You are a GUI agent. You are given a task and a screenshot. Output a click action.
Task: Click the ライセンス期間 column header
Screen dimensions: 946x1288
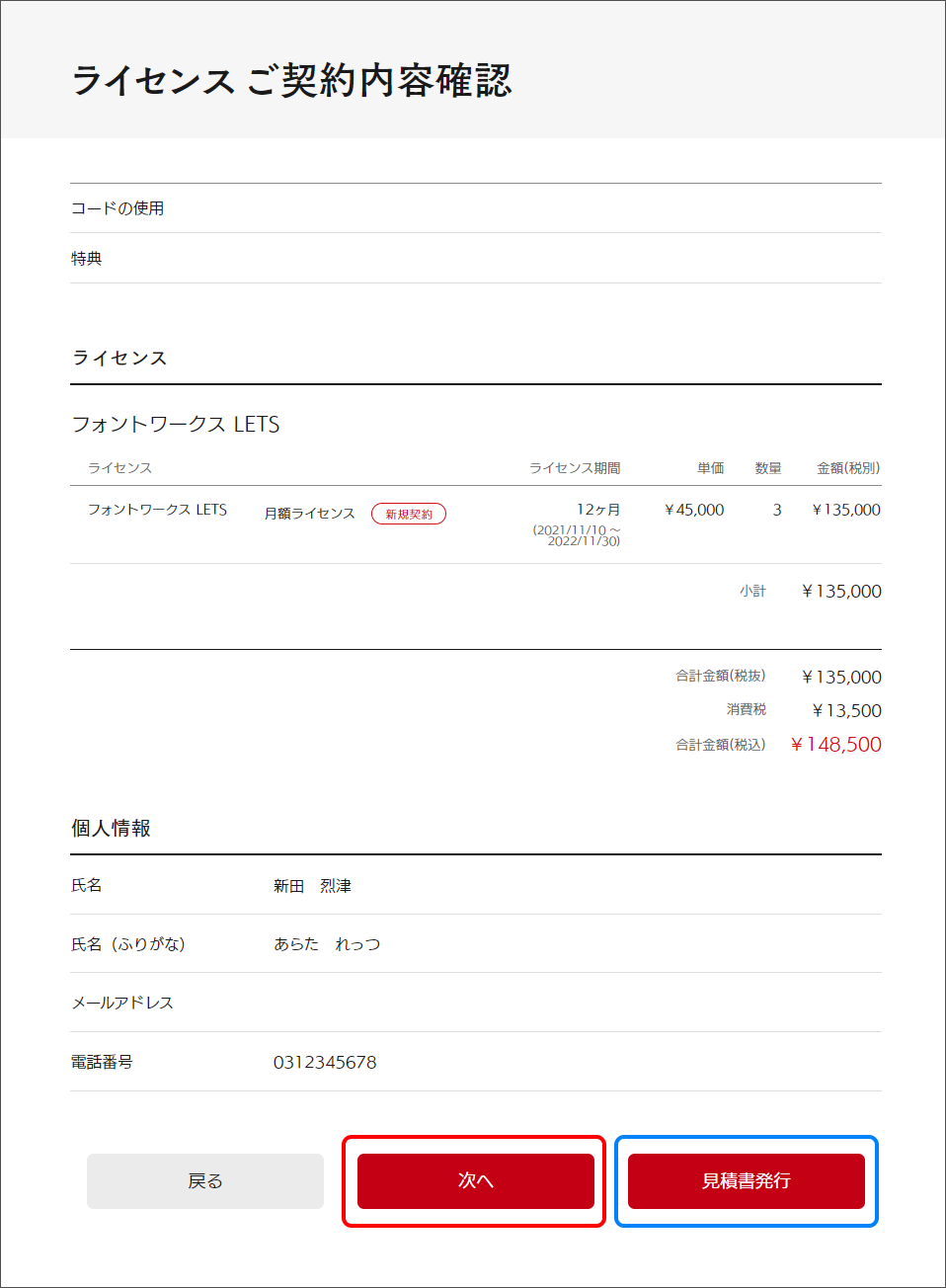(575, 468)
